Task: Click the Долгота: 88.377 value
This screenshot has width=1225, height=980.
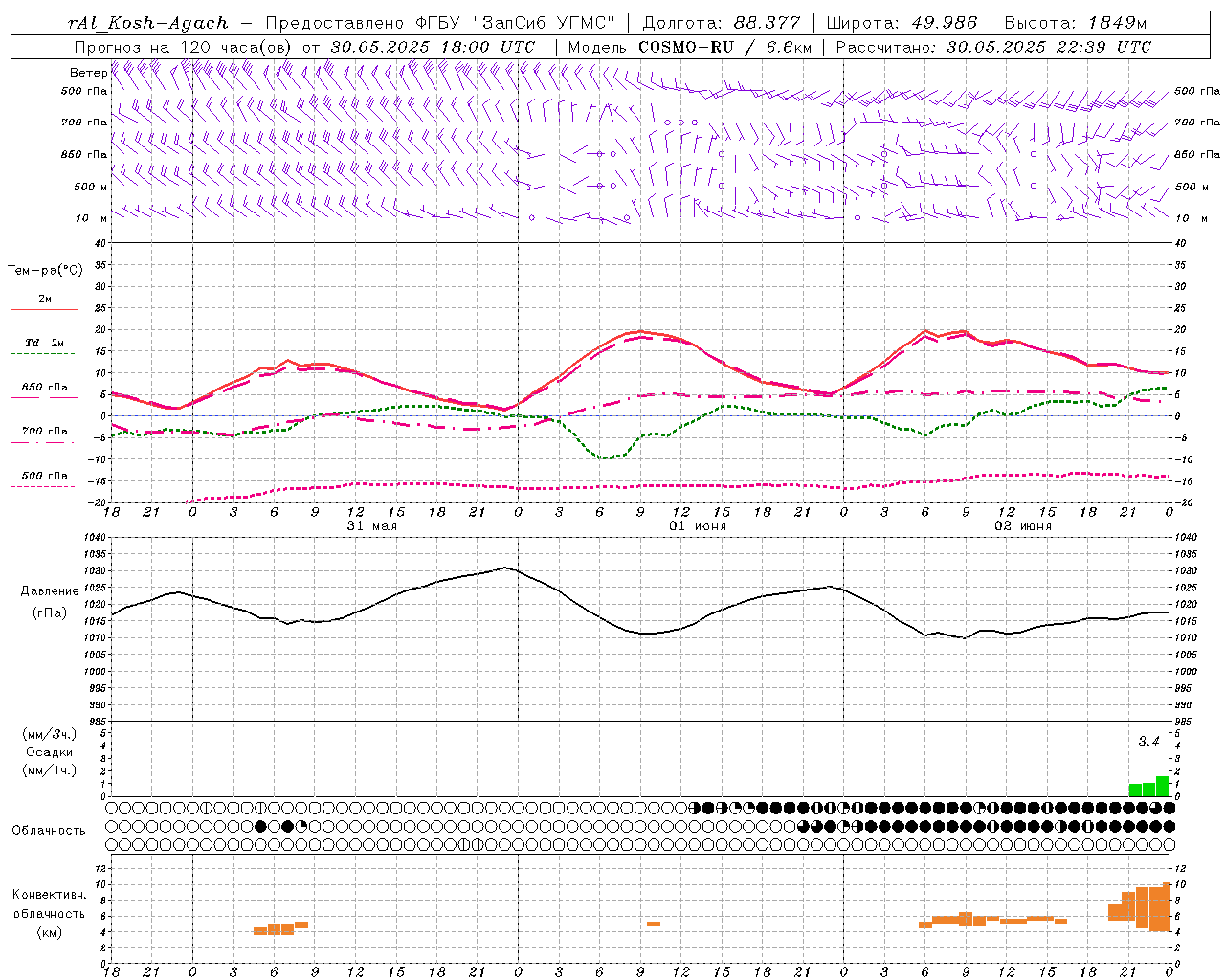Action: tap(722, 23)
